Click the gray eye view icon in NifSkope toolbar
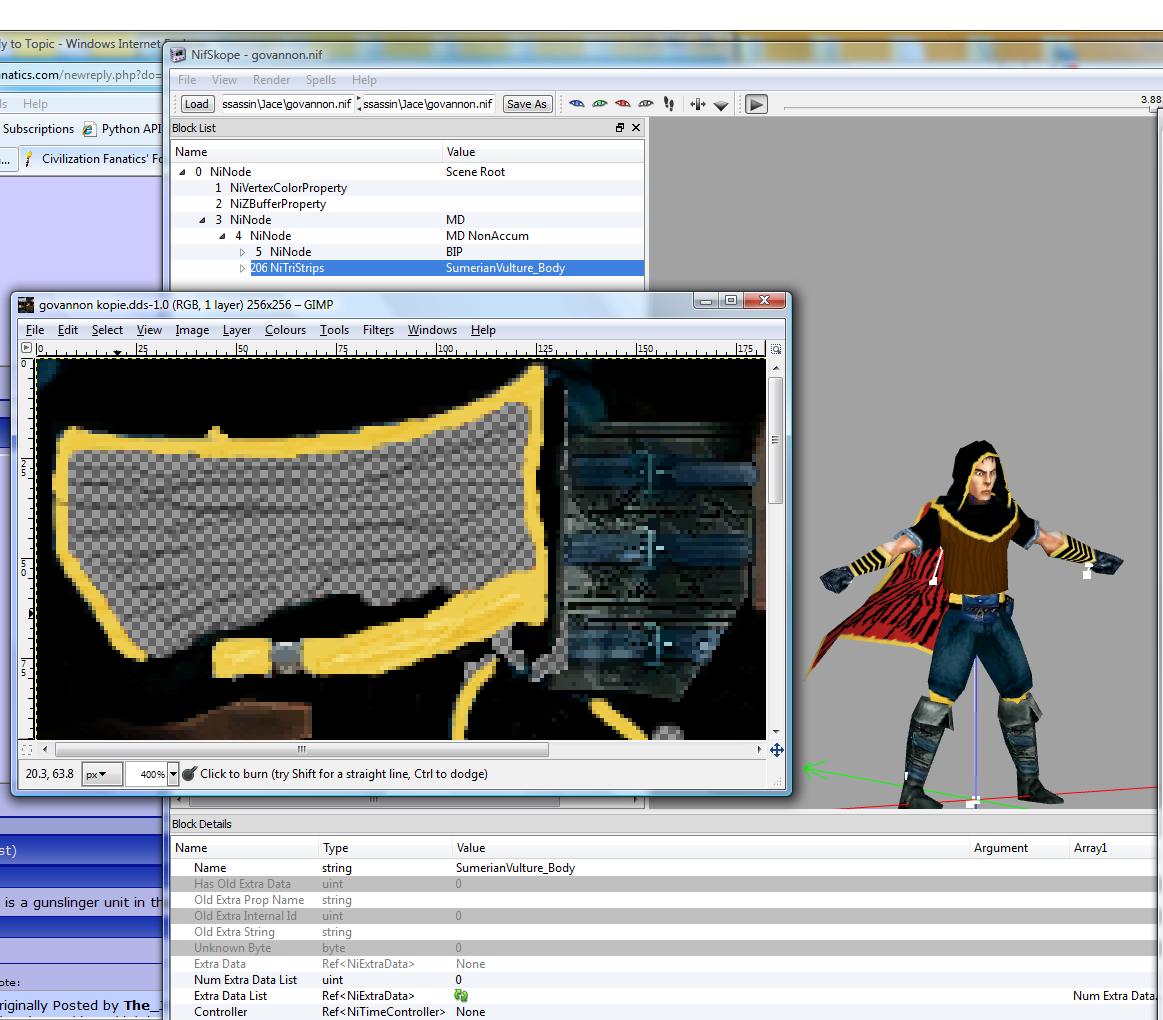 click(x=645, y=104)
